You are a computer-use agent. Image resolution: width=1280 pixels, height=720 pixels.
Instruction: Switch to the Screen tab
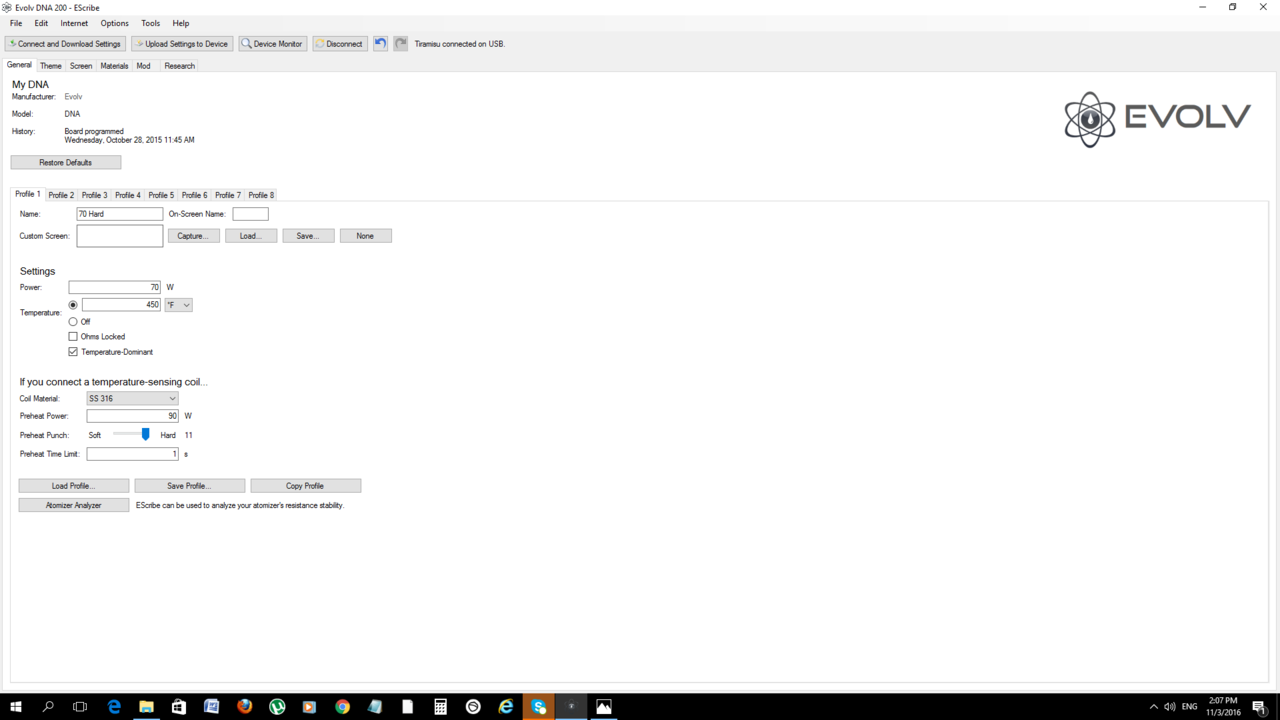coord(81,66)
